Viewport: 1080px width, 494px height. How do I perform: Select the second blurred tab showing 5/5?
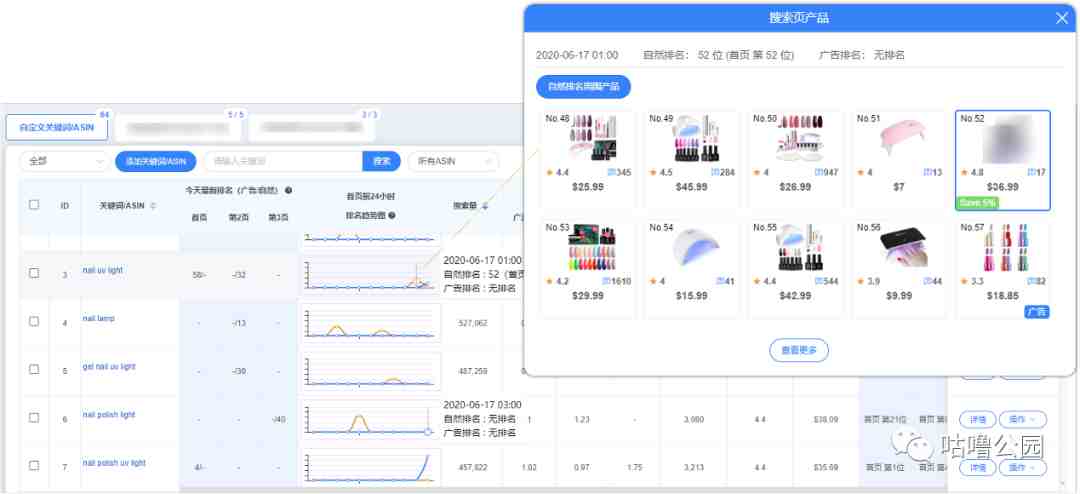178,127
